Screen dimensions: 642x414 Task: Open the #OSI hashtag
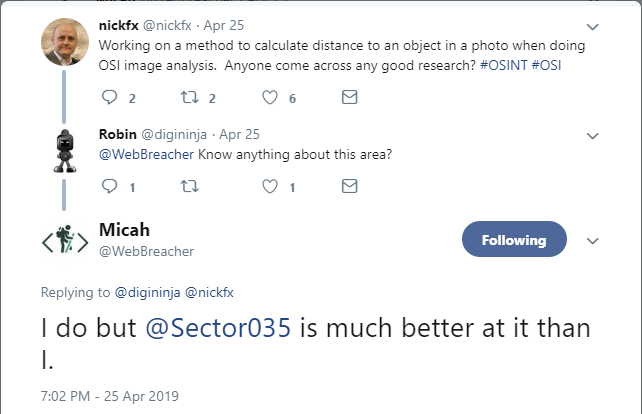tap(546, 66)
